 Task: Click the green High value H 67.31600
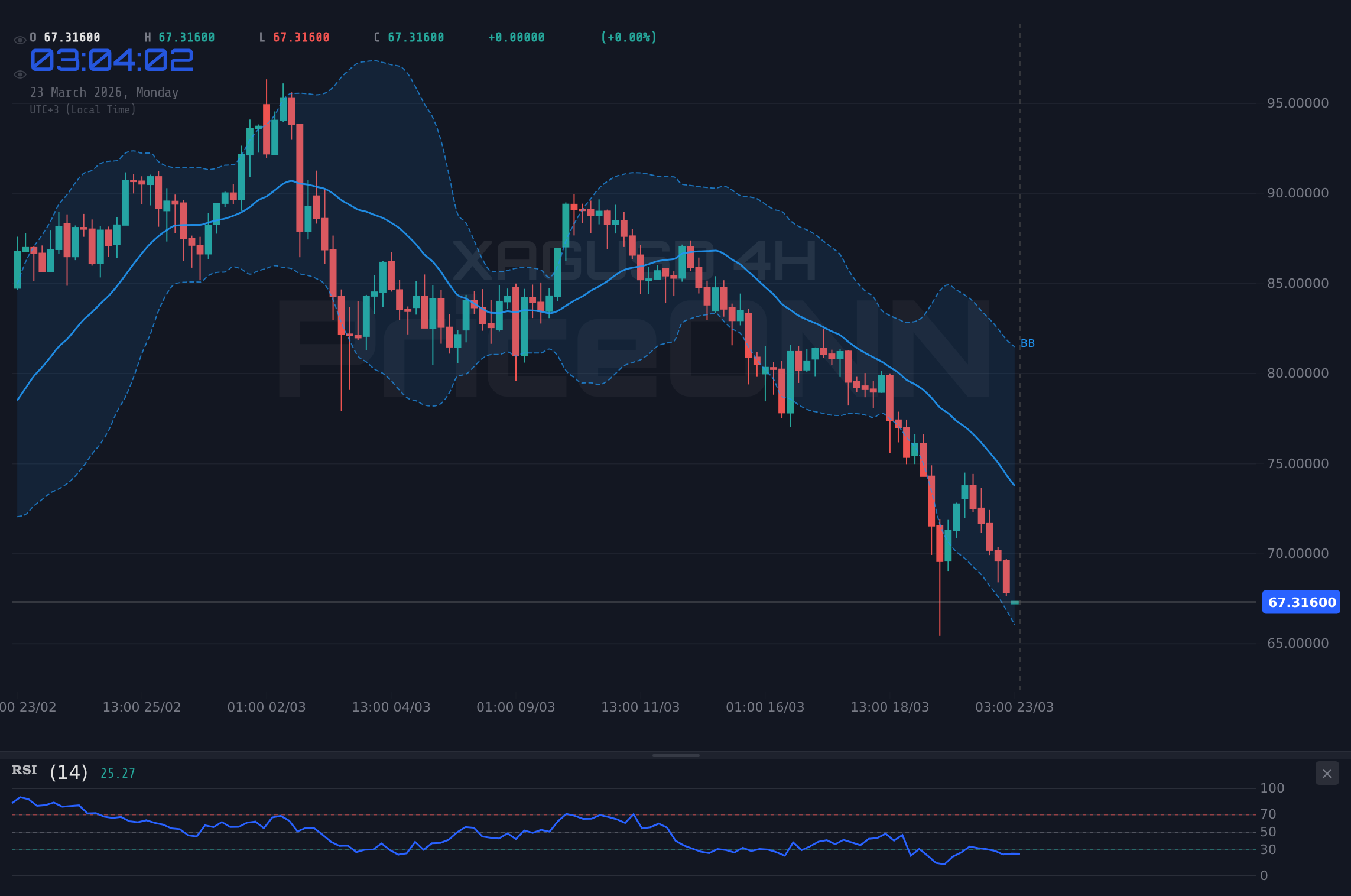tap(180, 37)
